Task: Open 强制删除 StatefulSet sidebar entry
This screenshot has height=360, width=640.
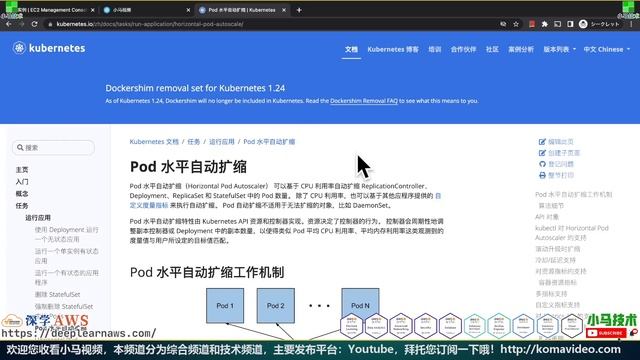Action: point(64,306)
